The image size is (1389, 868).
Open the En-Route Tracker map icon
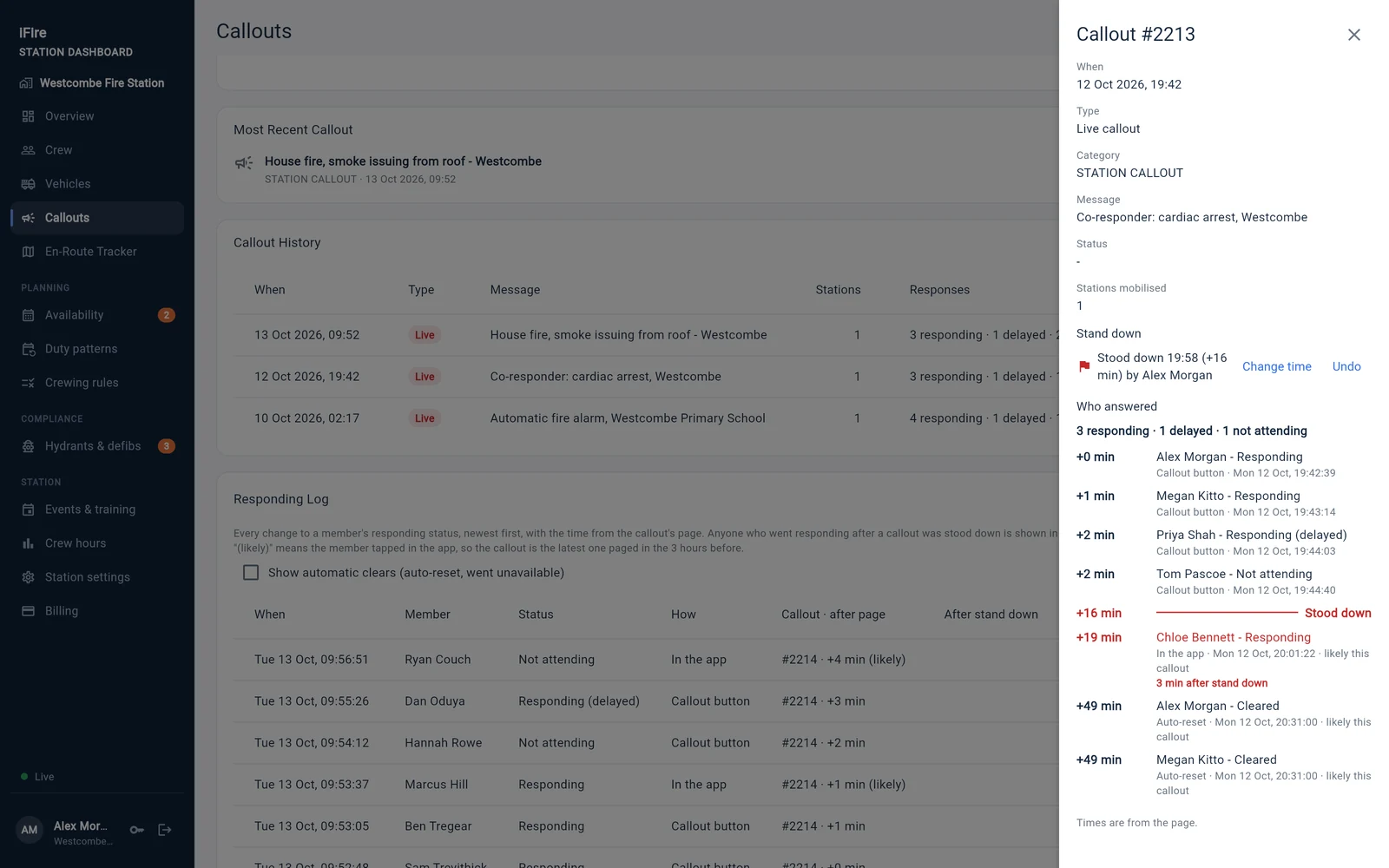point(28,252)
